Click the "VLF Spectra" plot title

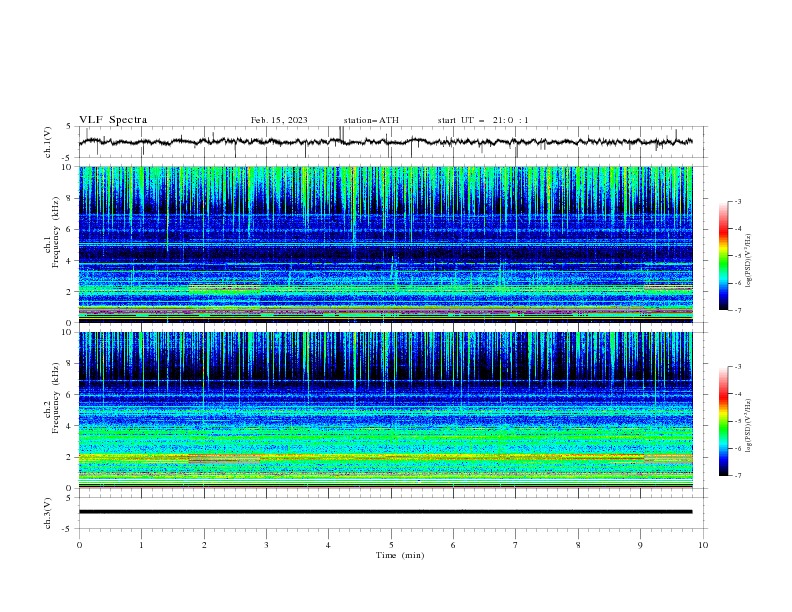point(113,120)
